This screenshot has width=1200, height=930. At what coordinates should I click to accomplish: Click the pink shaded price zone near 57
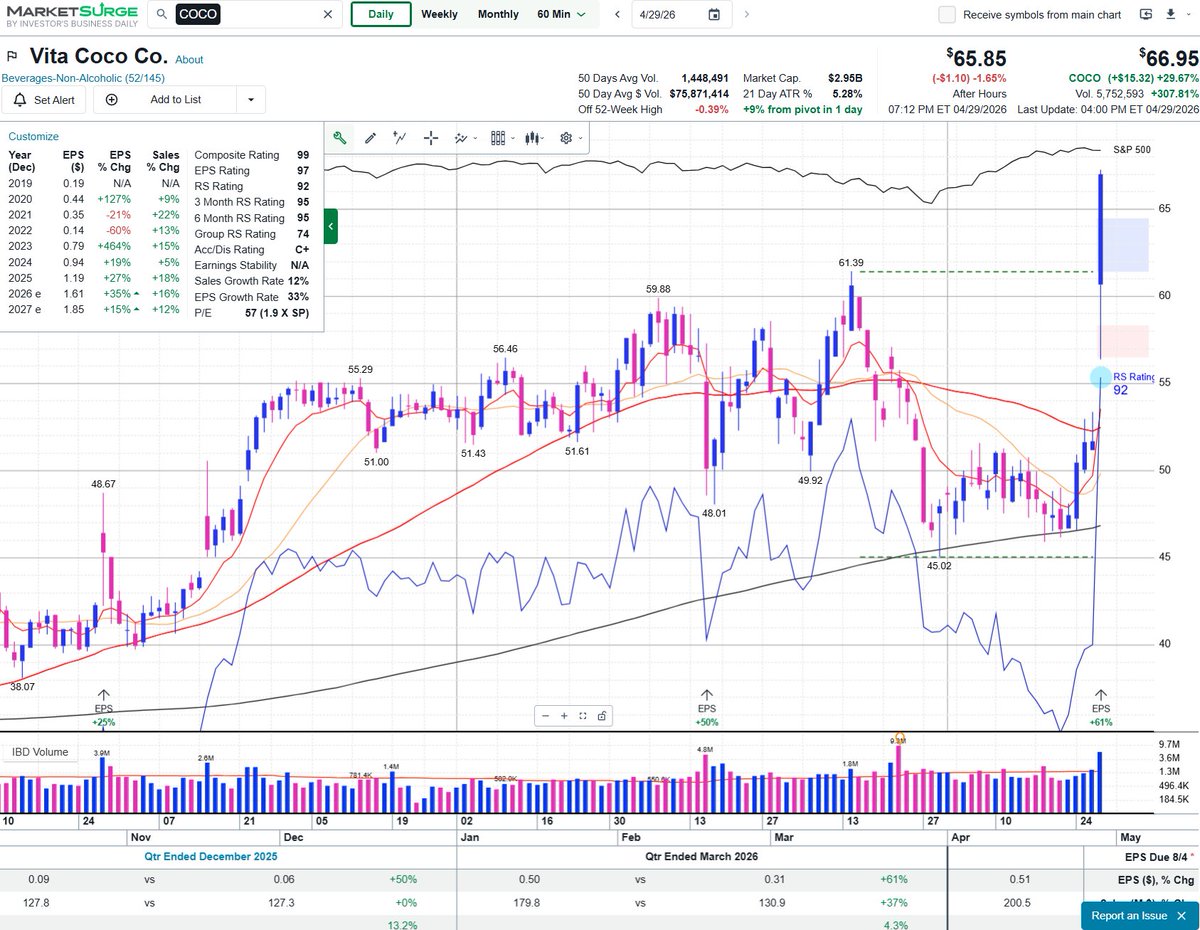click(1124, 341)
